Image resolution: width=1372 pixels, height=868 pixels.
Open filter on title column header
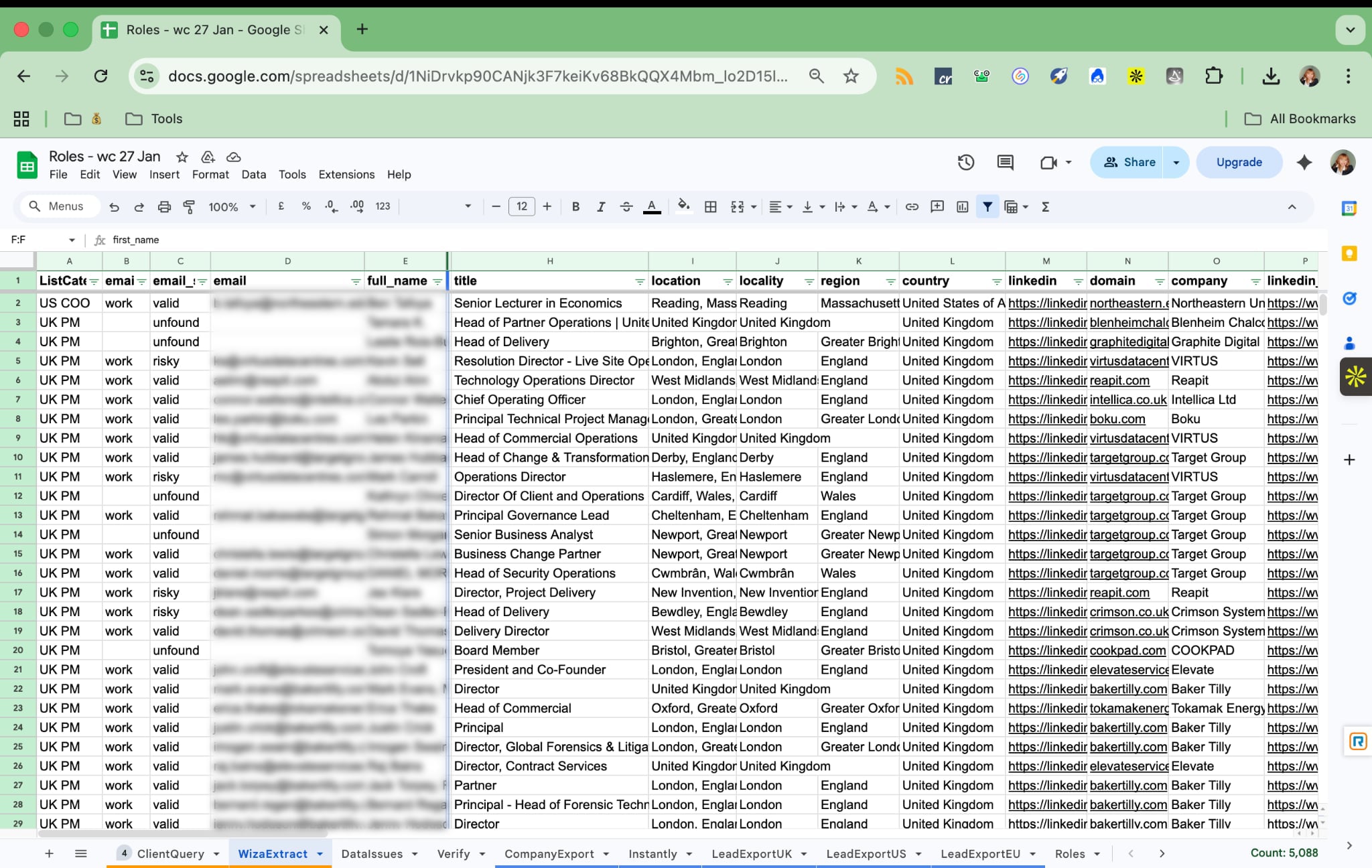(640, 281)
